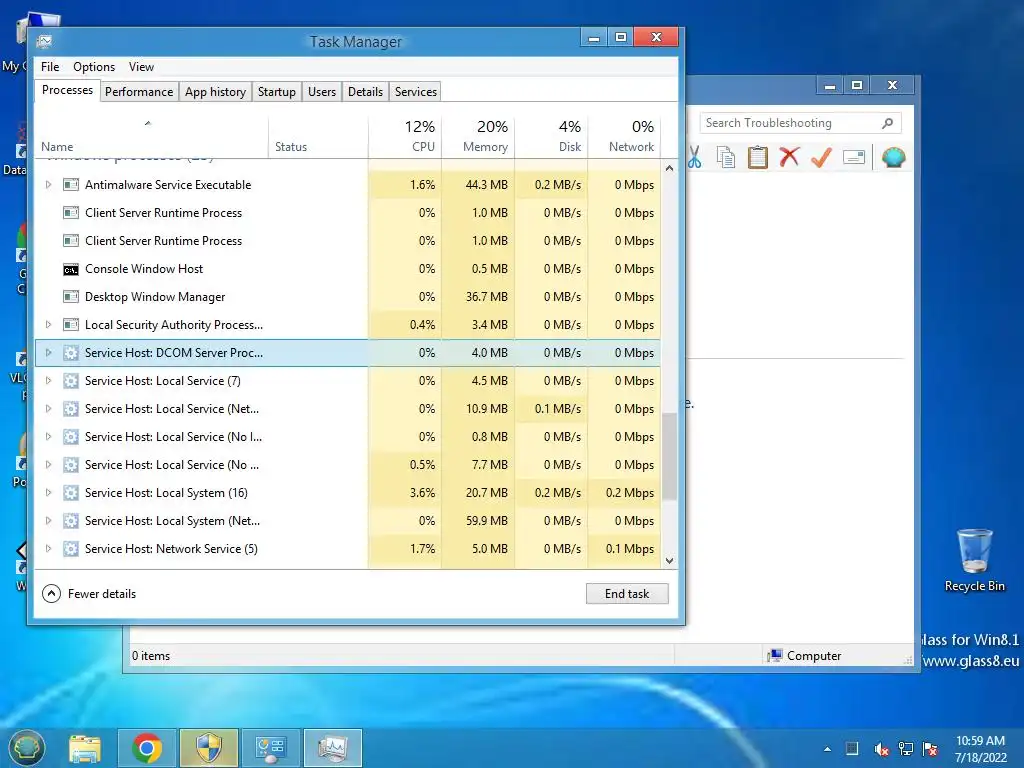Sort processes by the Network column header
Screen dimensions: 1024x768
pos(625,136)
